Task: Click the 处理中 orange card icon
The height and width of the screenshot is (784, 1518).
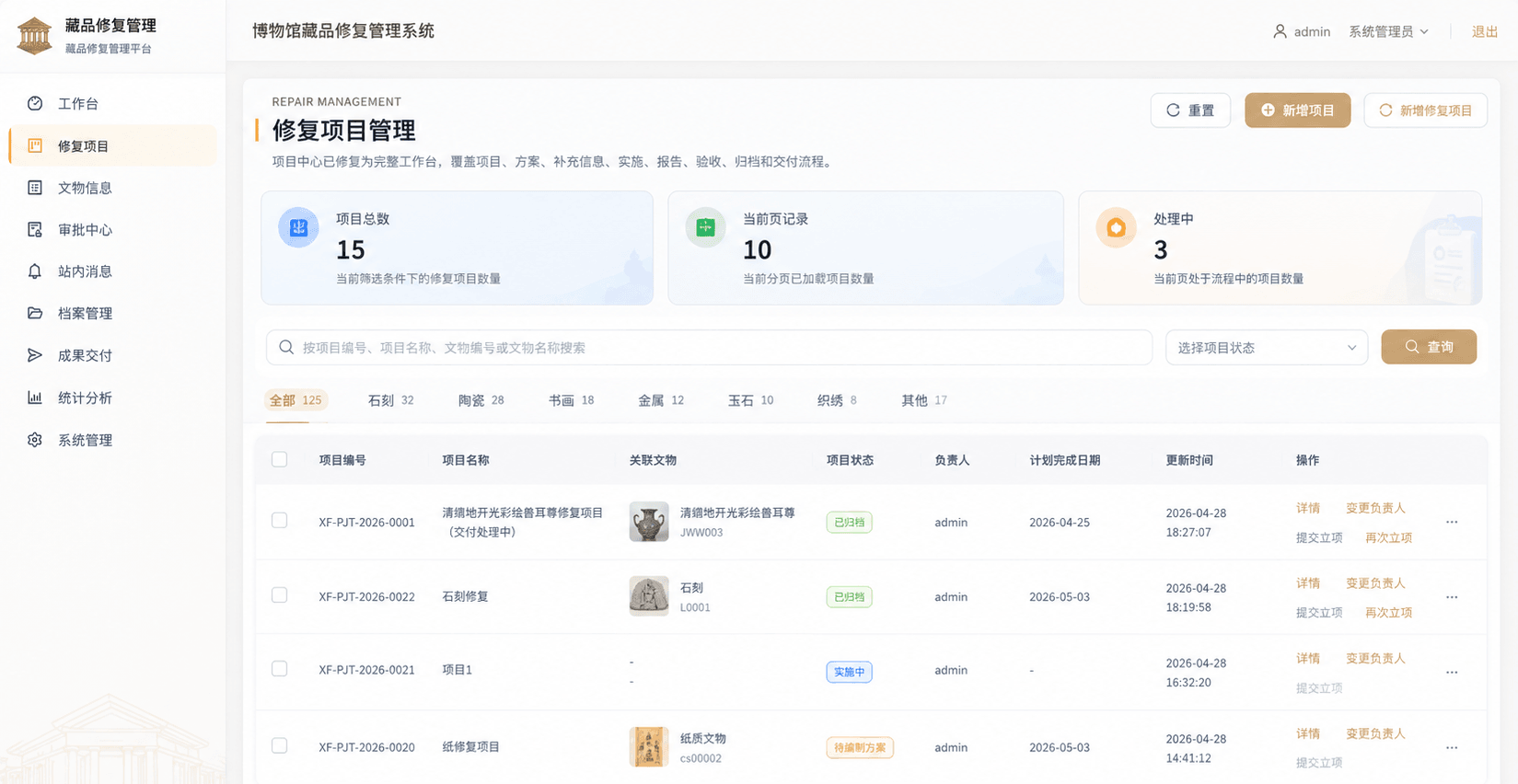Action: coord(1116,227)
